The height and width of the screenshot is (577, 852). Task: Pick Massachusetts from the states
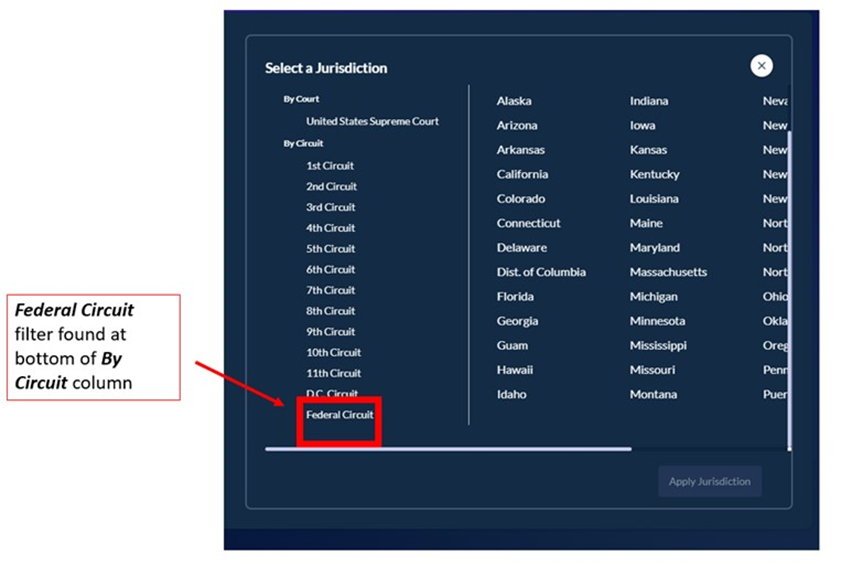(x=668, y=272)
